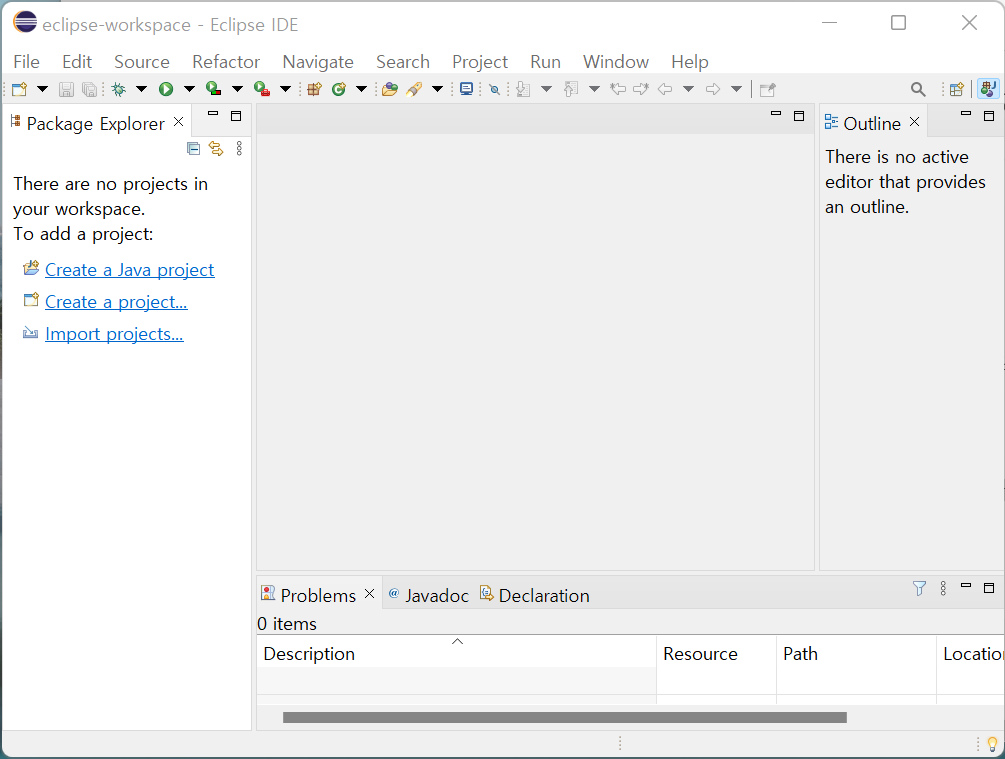Click the Previous Annotation icon
The height and width of the screenshot is (759, 1005).
click(x=570, y=89)
